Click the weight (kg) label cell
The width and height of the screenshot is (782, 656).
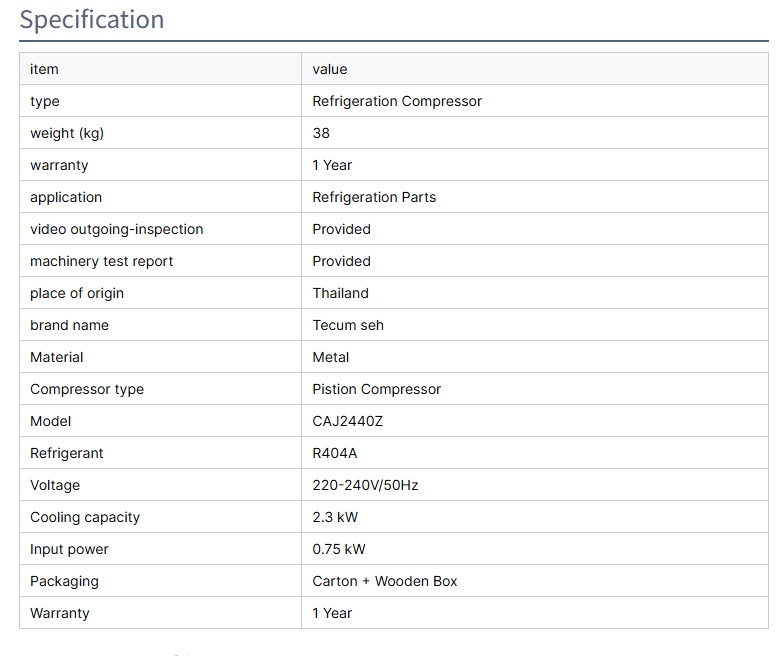tap(67, 133)
